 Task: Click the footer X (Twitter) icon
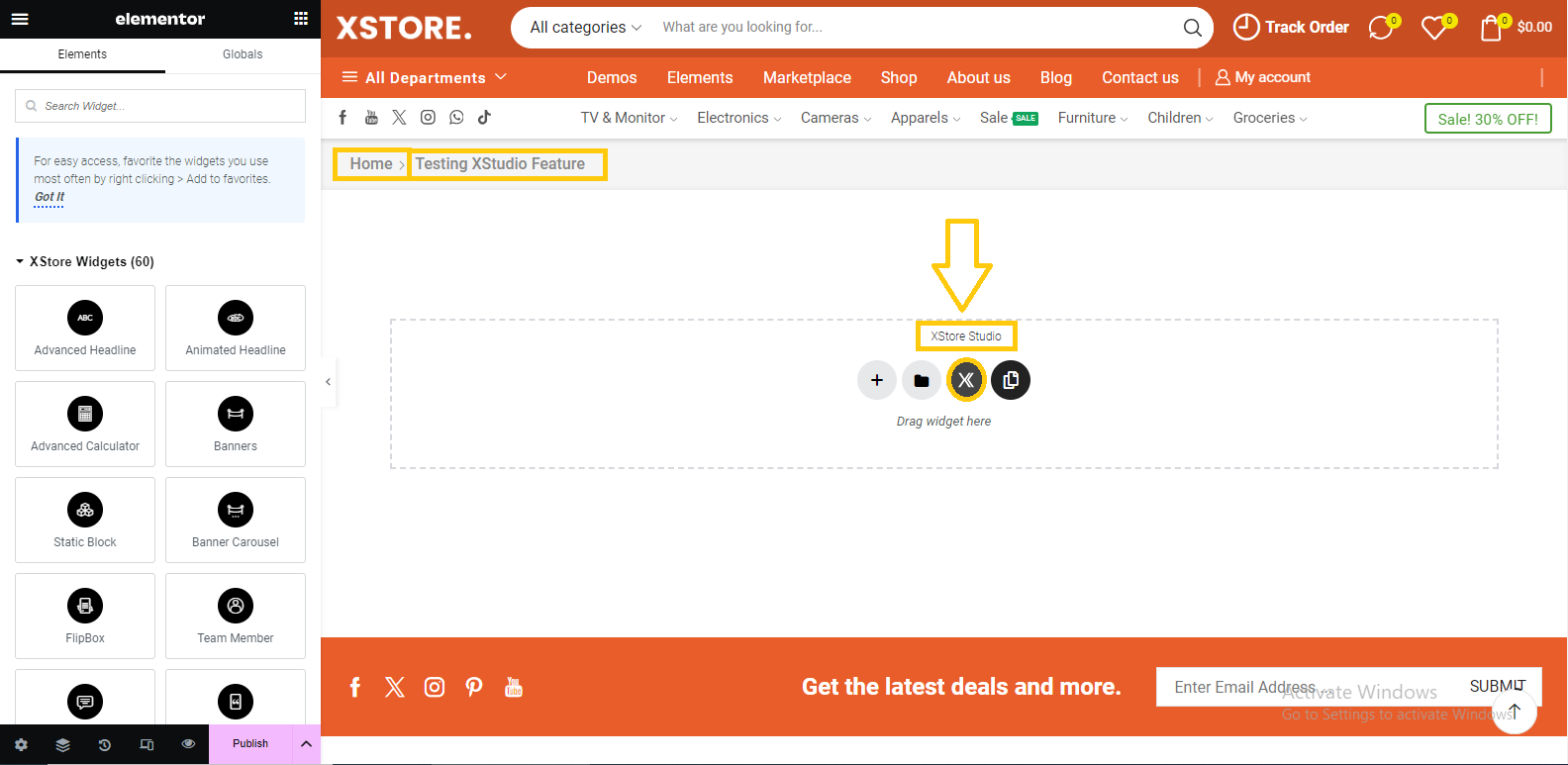point(395,687)
